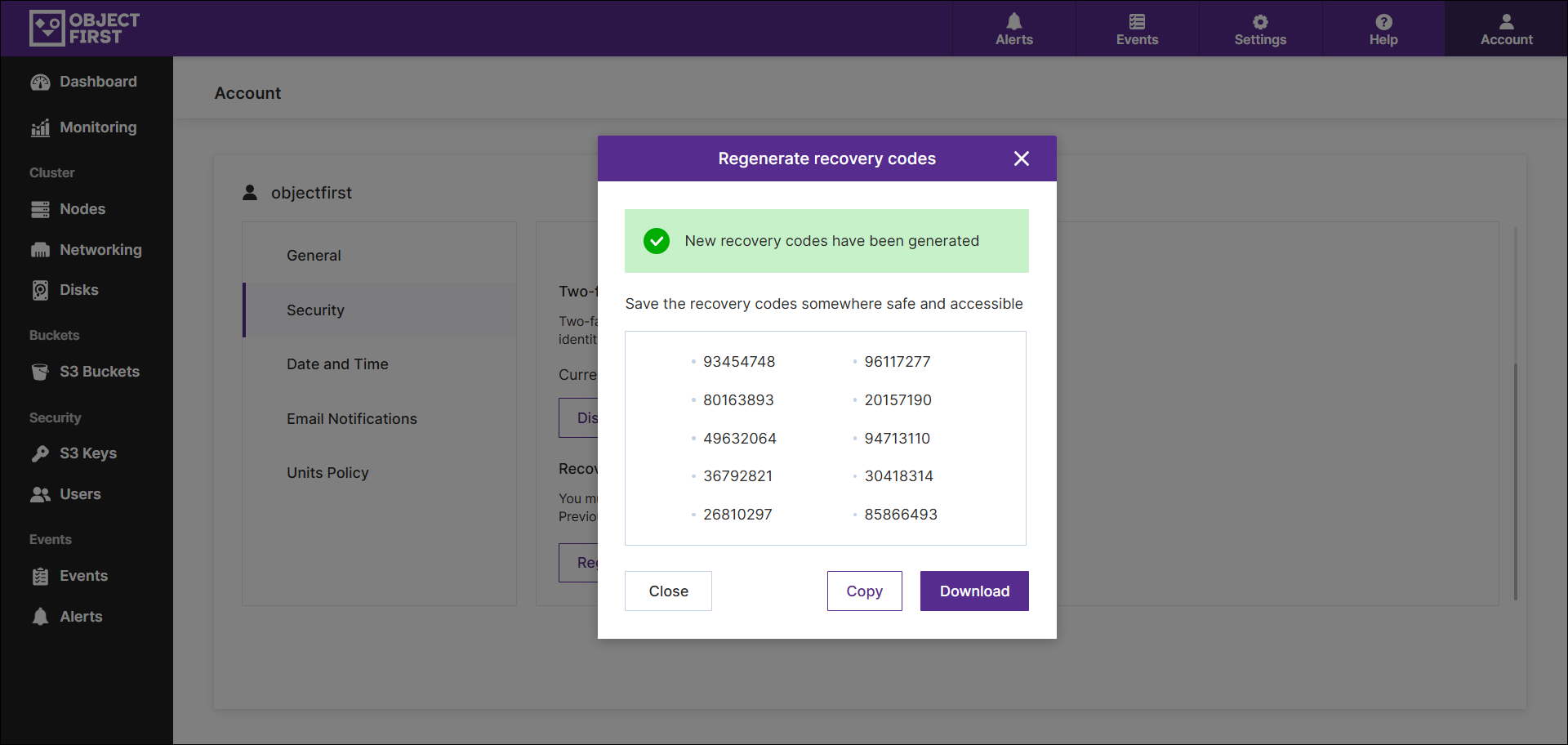Open S3 Buckets in sidebar
The height and width of the screenshot is (745, 1568).
pyautogui.click(x=87, y=372)
